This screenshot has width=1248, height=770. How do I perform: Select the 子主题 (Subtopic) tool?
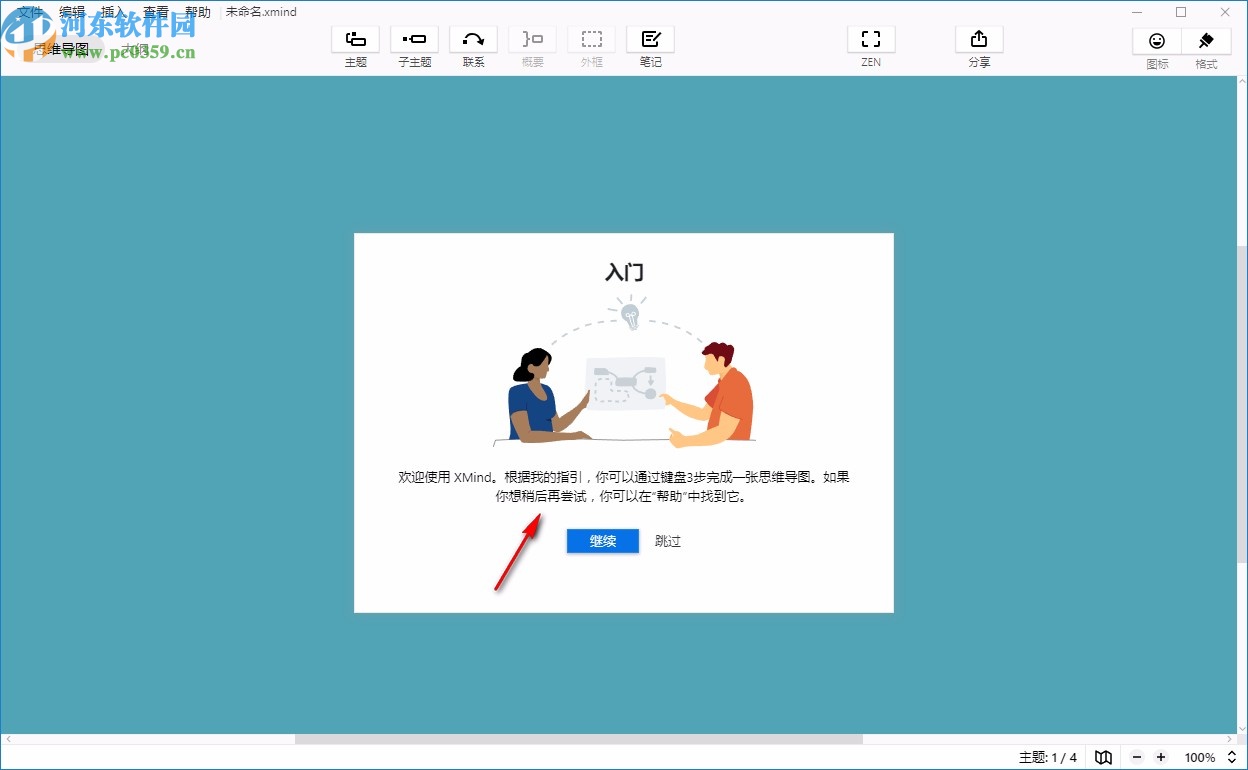(414, 45)
